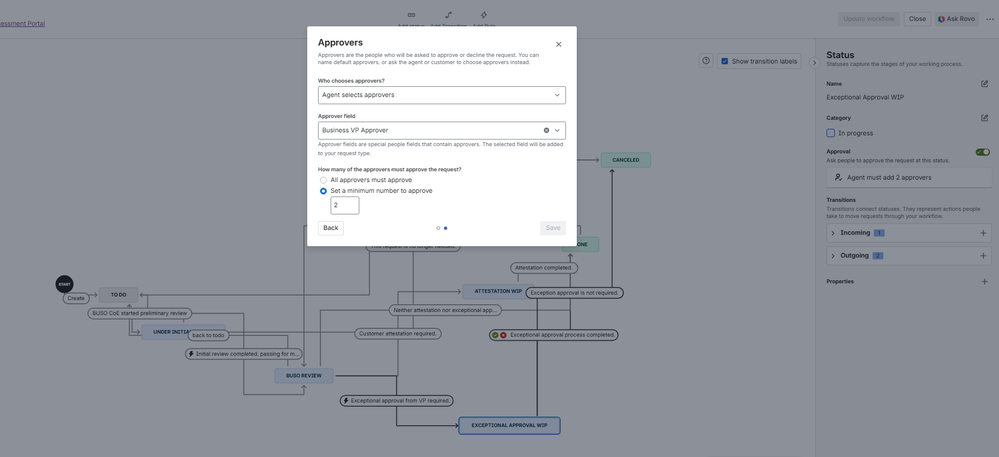The height and width of the screenshot is (457, 999).
Task: Expand the Outgoing transitions section
Action: 832,256
